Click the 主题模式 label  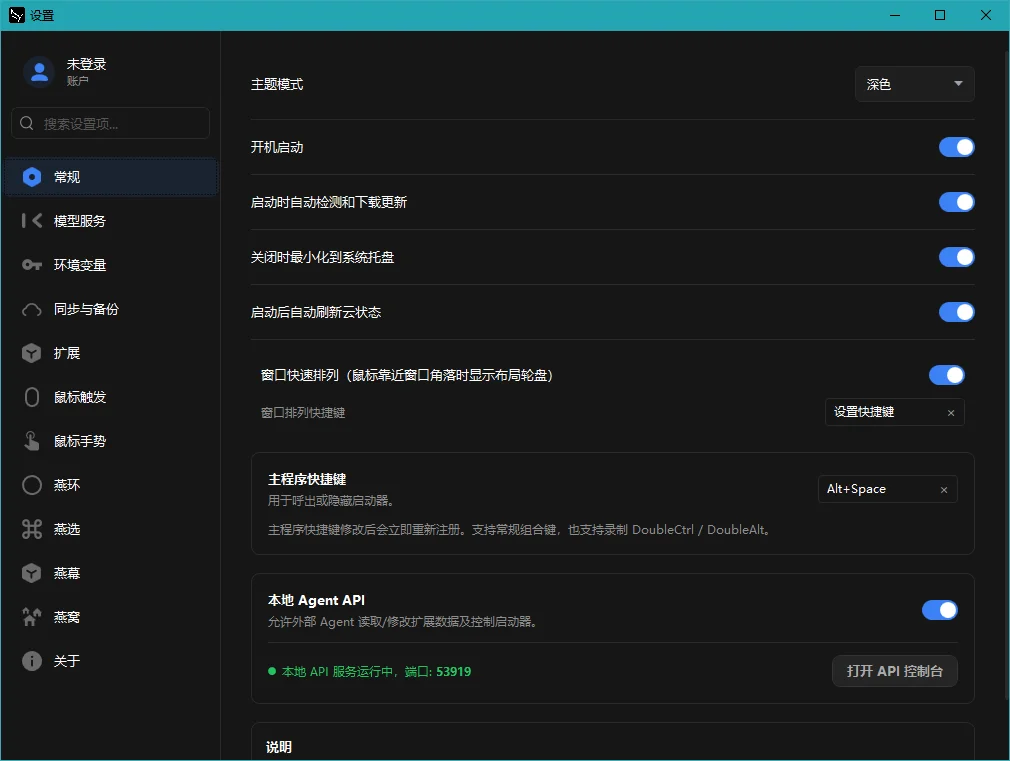tap(277, 84)
